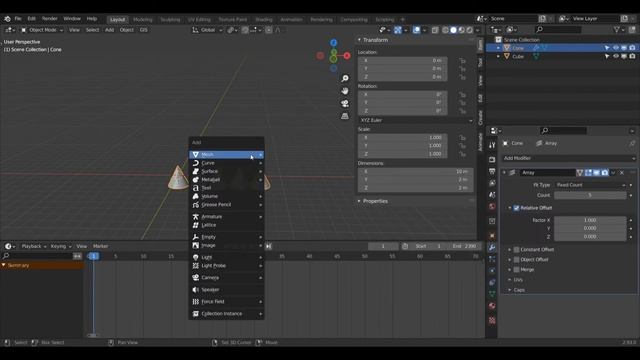Click the pan hand viewport icon
The height and width of the screenshot is (360, 640).
point(345,91)
